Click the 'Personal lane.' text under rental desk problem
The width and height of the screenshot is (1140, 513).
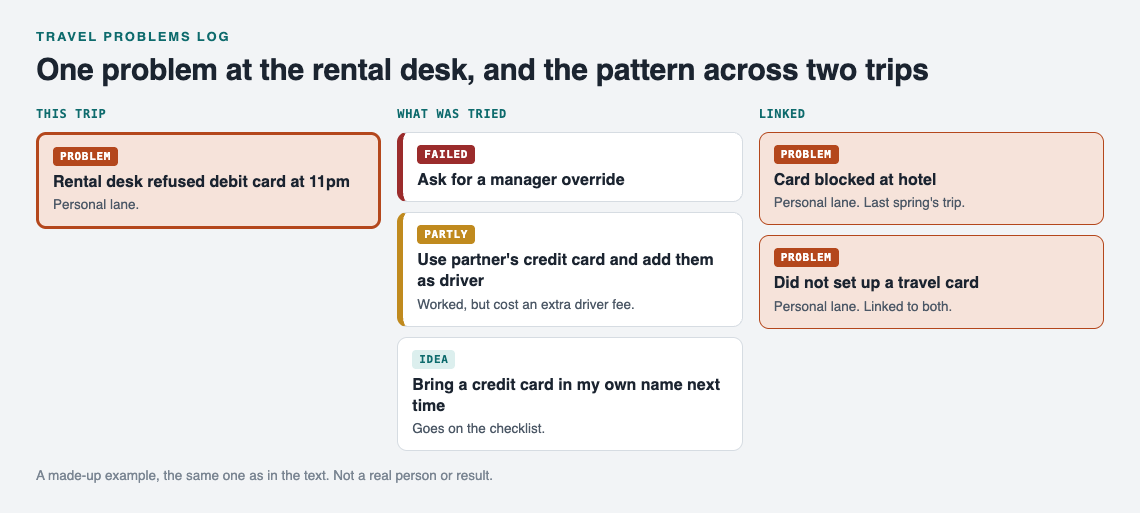click(96, 204)
